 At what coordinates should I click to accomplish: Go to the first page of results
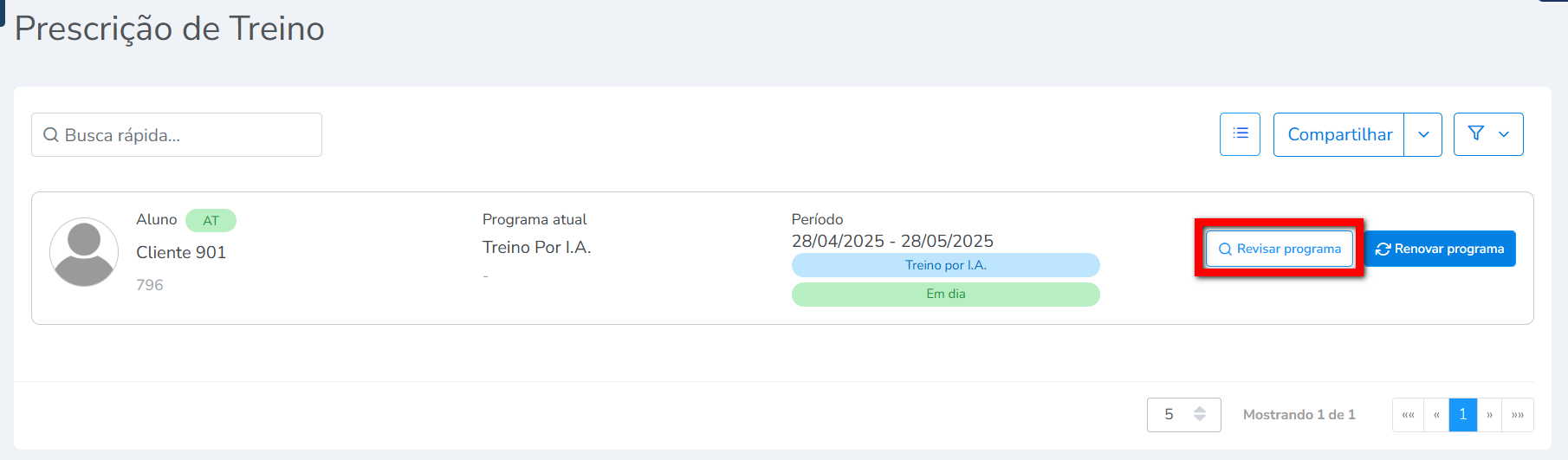point(1408,415)
